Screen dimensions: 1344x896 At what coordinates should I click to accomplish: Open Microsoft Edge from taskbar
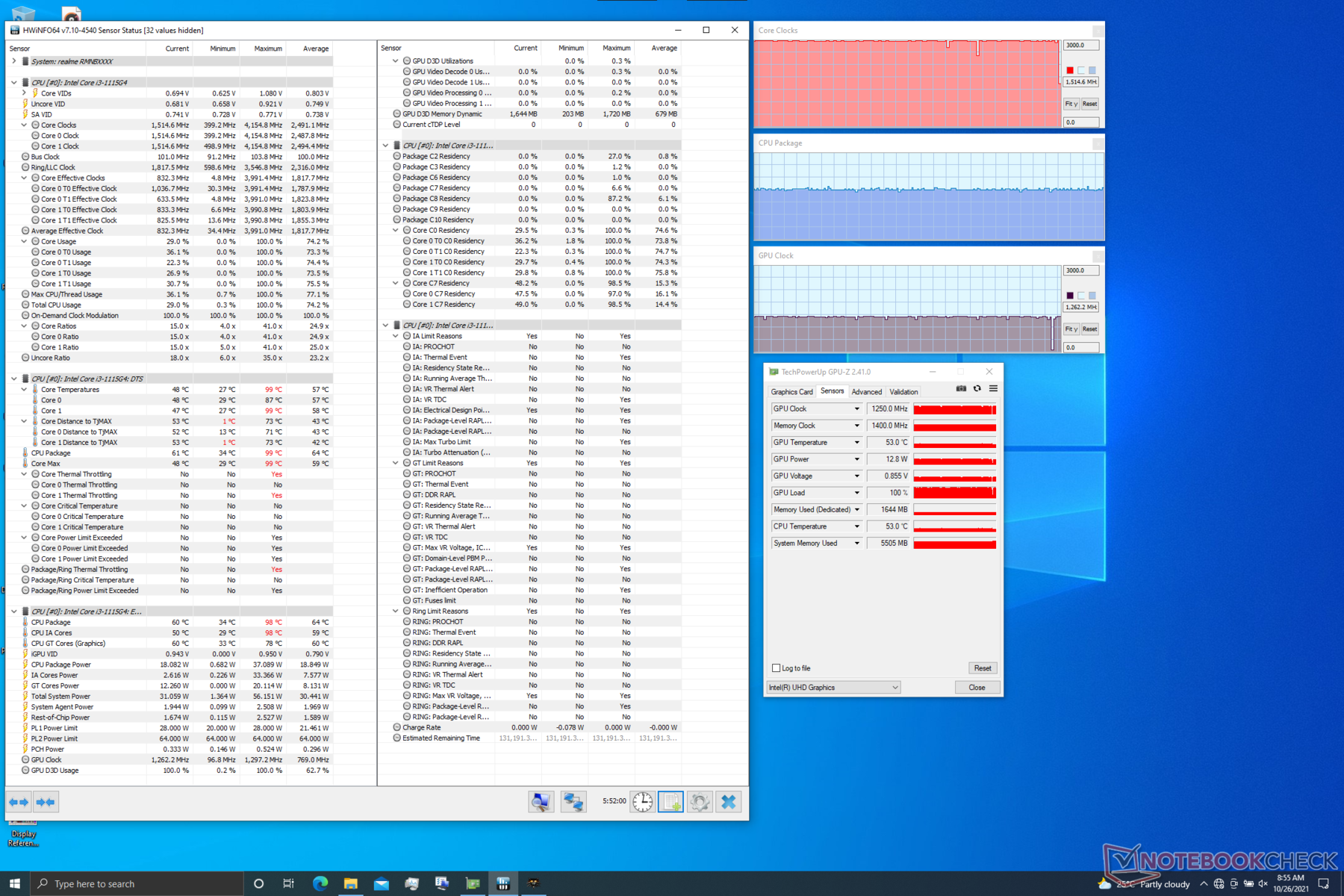point(320,883)
